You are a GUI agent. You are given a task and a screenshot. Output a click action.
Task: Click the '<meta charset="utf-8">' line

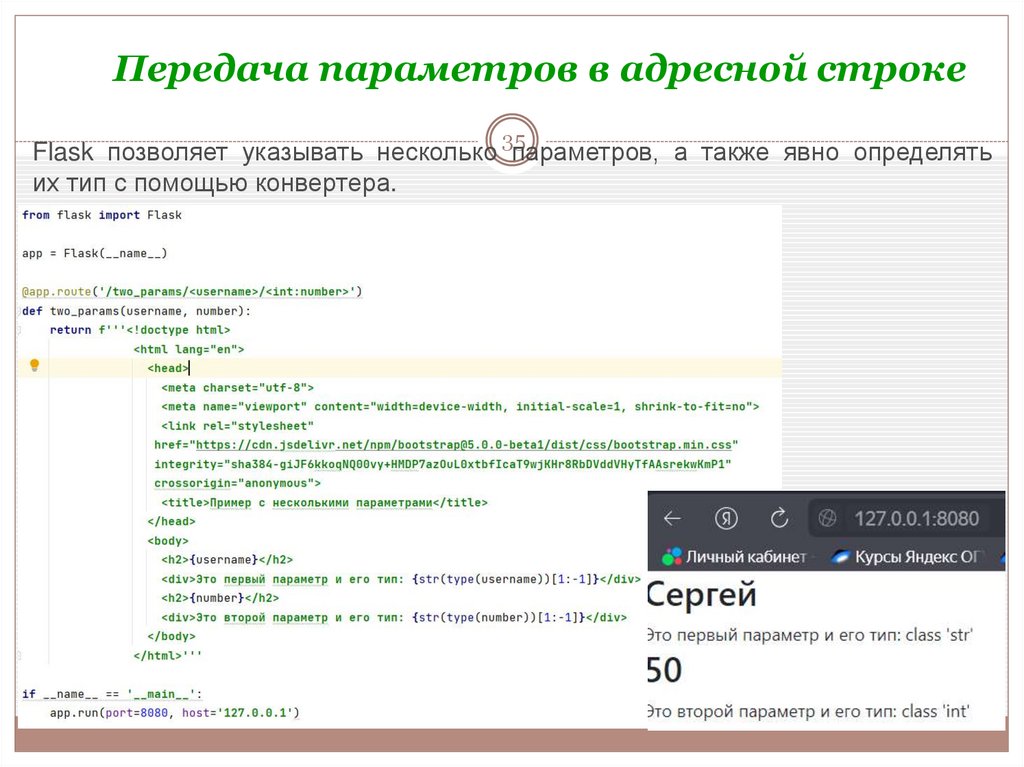coord(238,387)
